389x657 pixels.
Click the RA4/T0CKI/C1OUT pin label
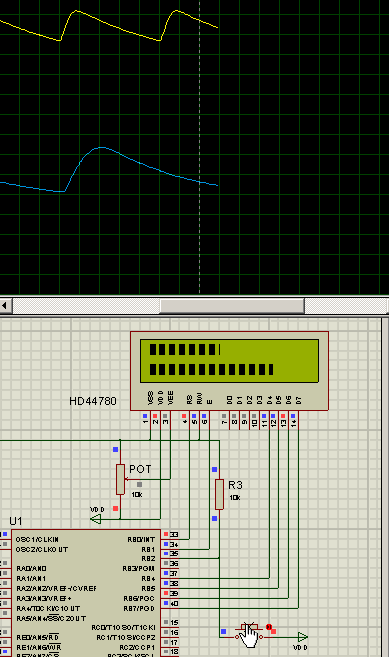tap(48, 608)
